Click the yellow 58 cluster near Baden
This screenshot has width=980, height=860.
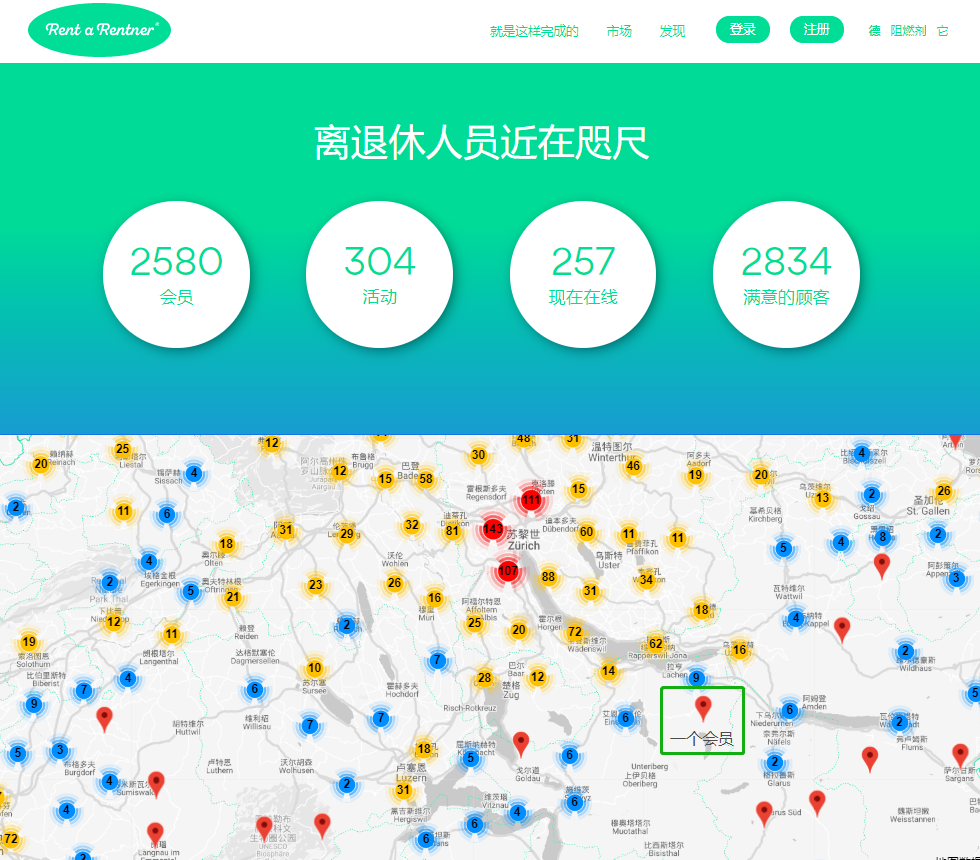pyautogui.click(x=426, y=479)
